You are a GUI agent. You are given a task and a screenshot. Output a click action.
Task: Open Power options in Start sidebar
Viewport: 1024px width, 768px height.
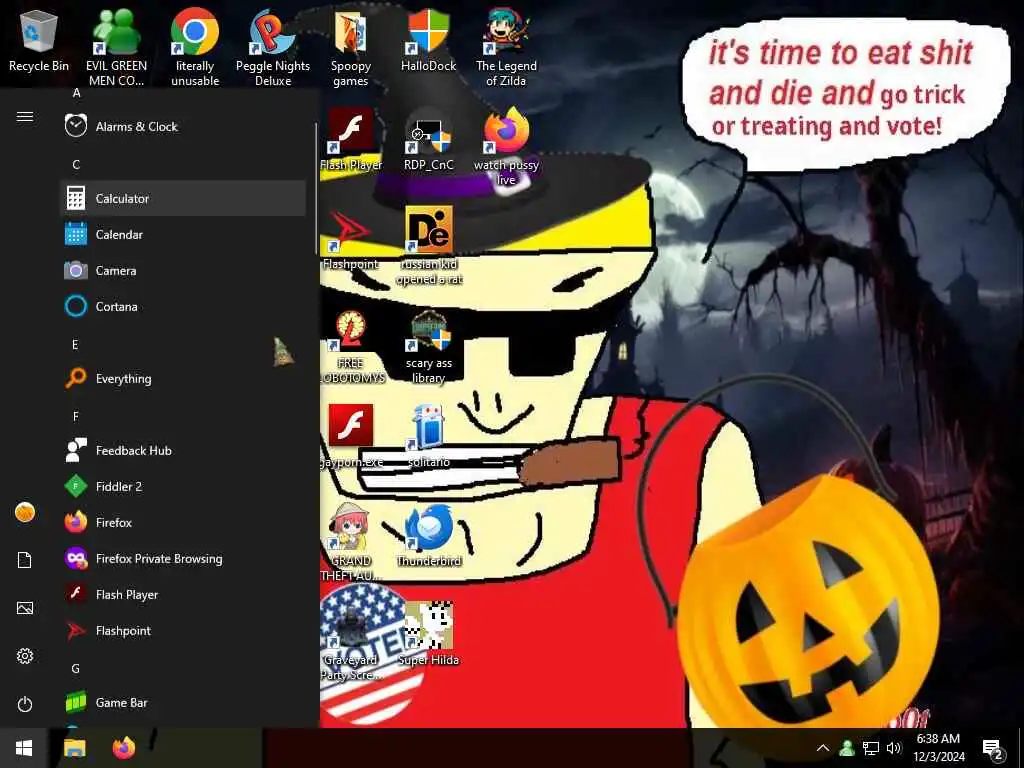(25, 704)
